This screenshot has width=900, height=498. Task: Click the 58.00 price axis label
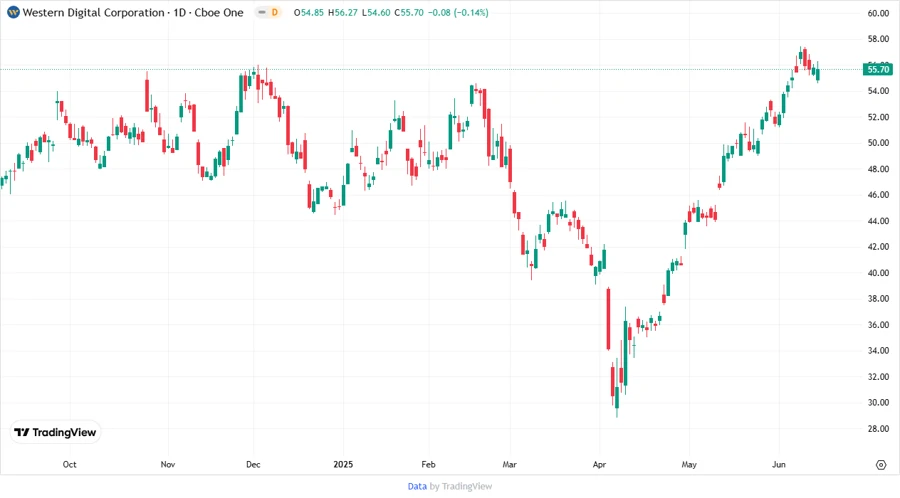click(x=878, y=39)
